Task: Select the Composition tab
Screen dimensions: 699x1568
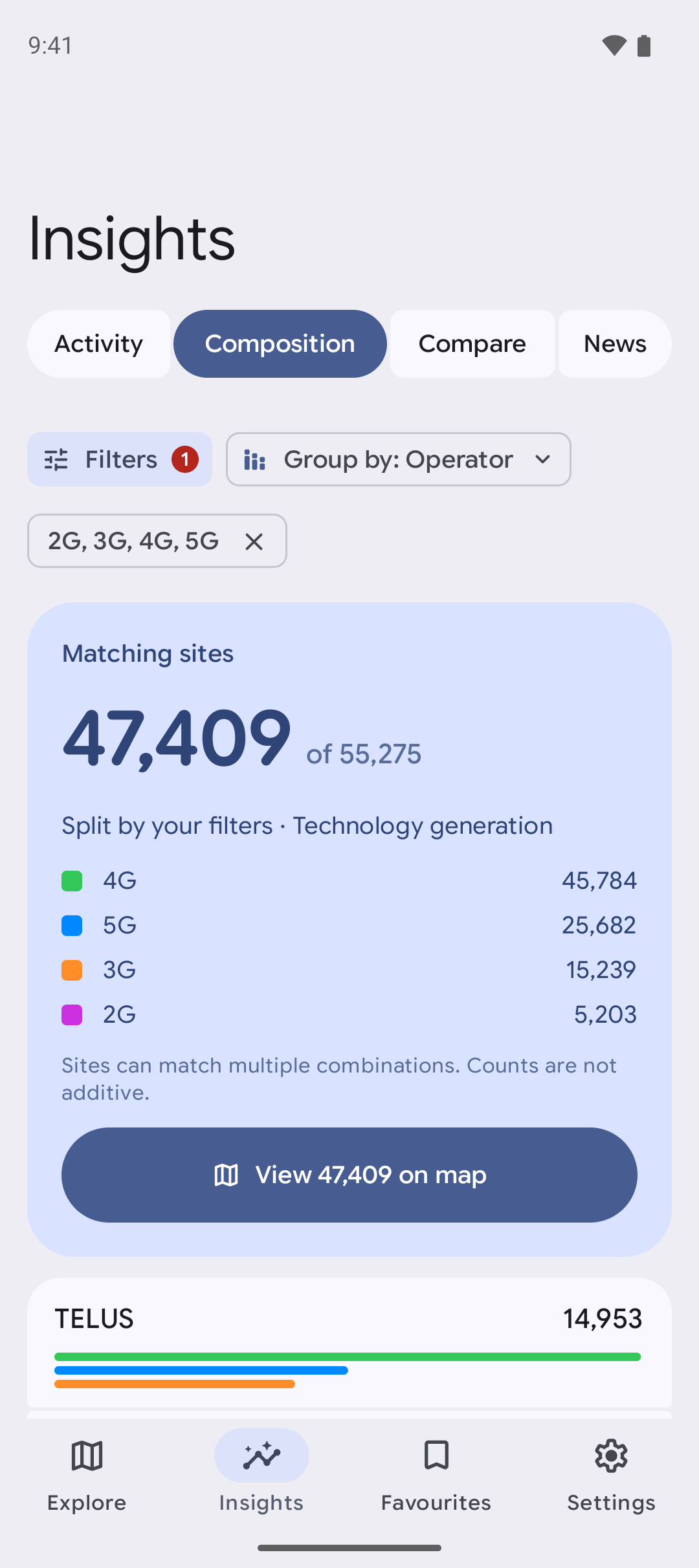Action: 280,343
